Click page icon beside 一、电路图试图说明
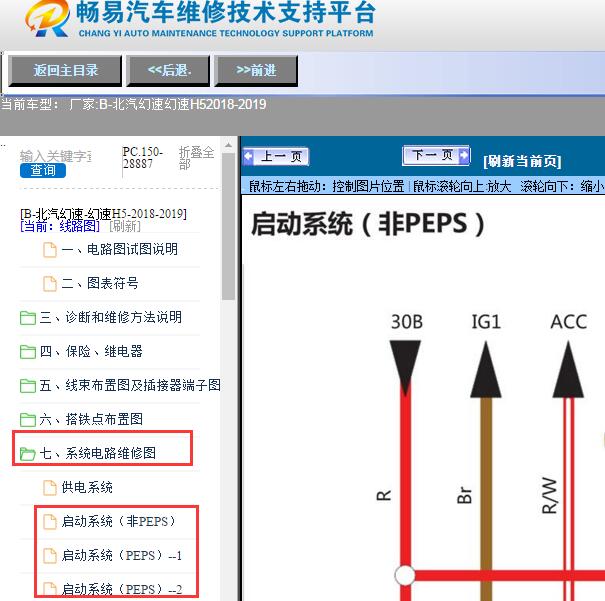 50,250
